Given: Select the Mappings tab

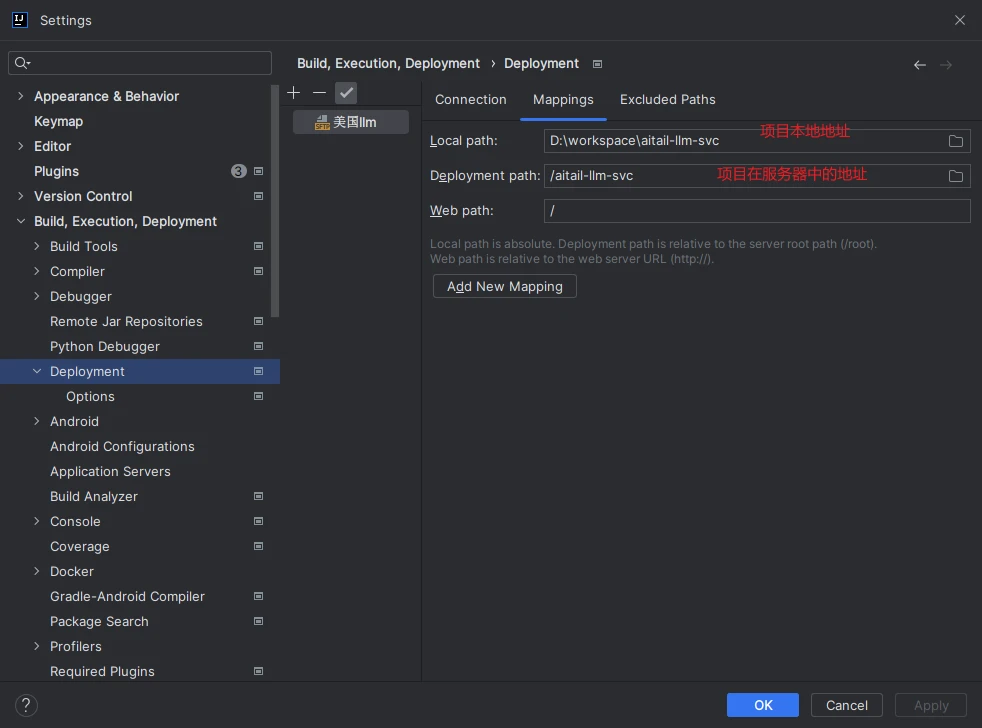Looking at the screenshot, I should pyautogui.click(x=563, y=100).
